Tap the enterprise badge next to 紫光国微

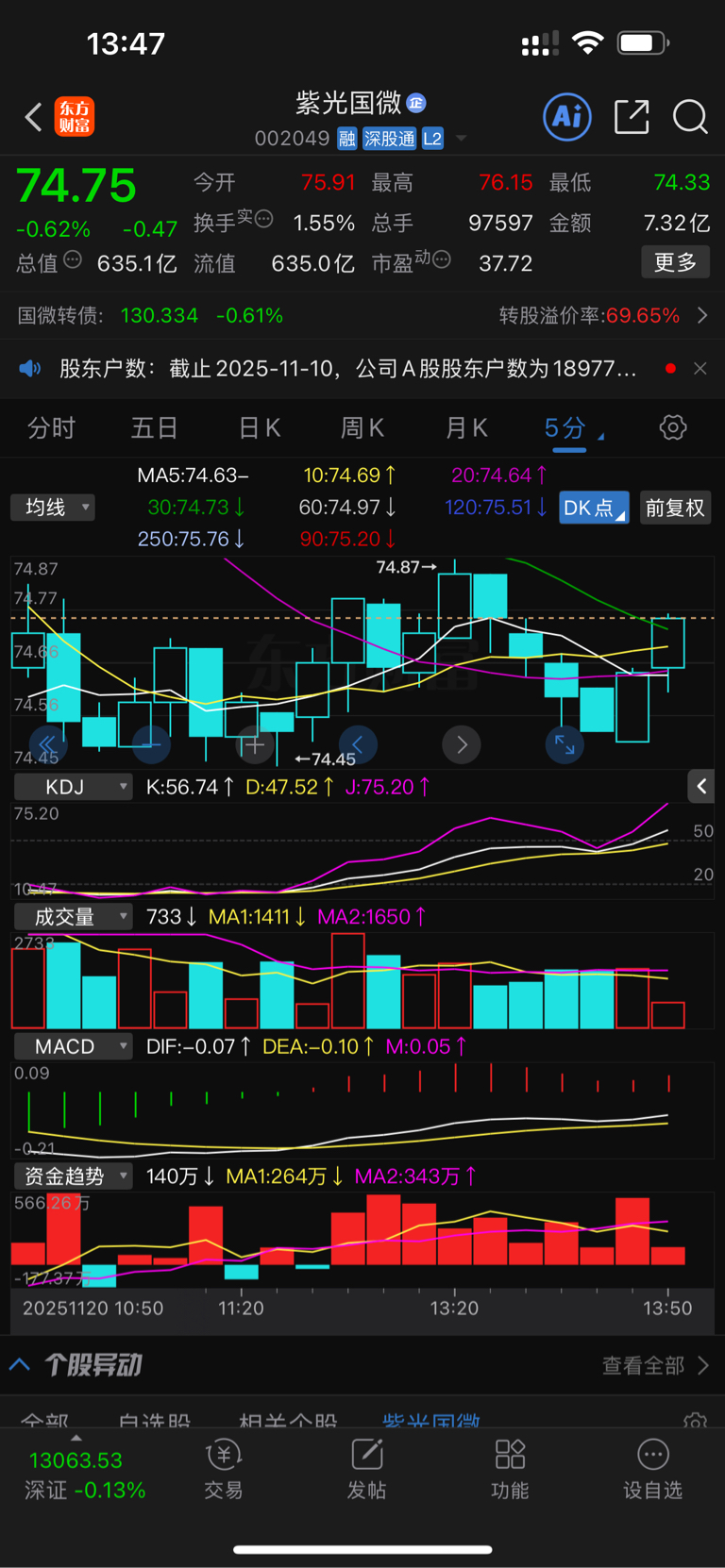click(416, 103)
